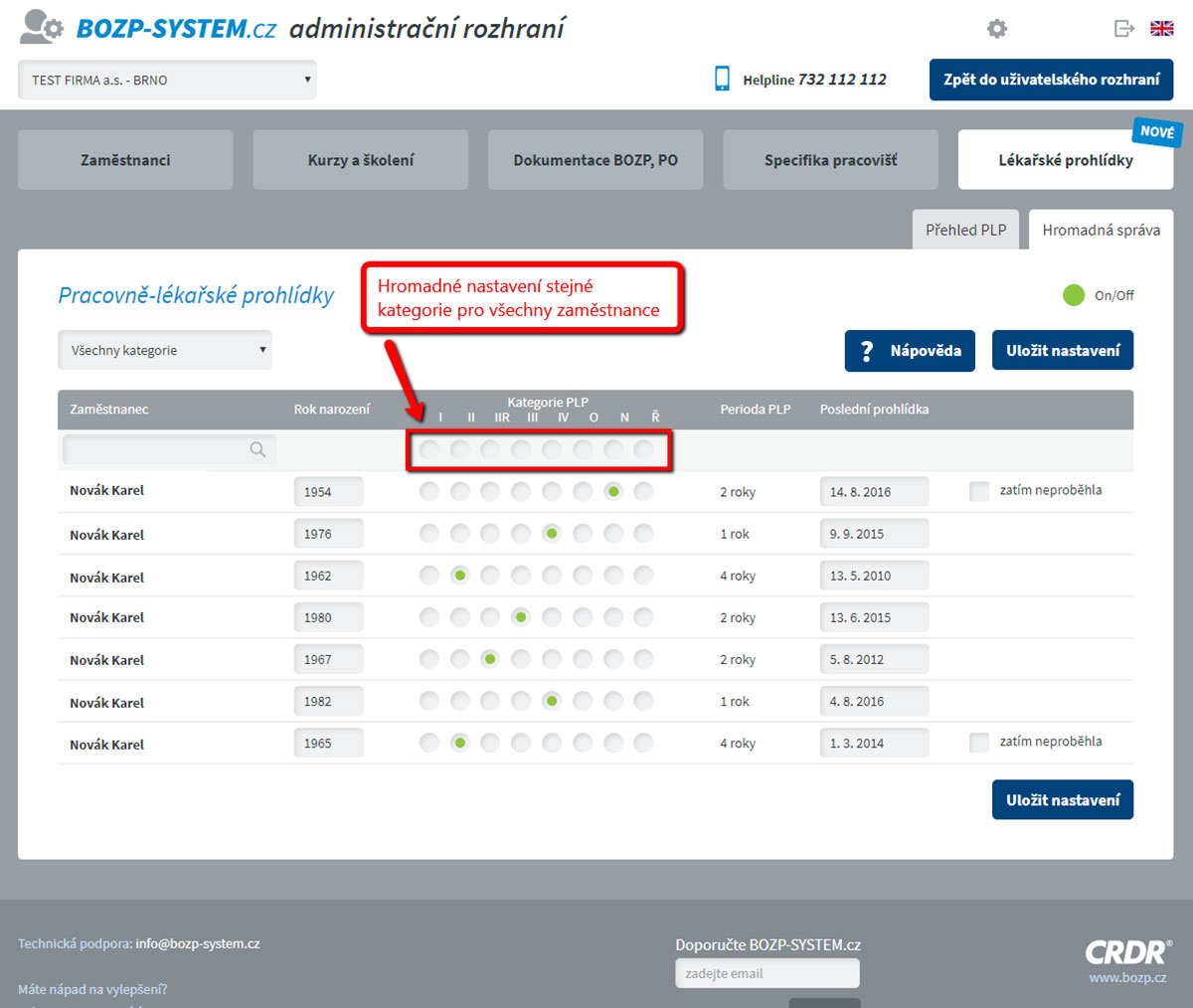Click the 'Pracovně-lékařské prohlídky' heading
Image resolution: width=1193 pixels, height=1008 pixels.
(x=196, y=295)
